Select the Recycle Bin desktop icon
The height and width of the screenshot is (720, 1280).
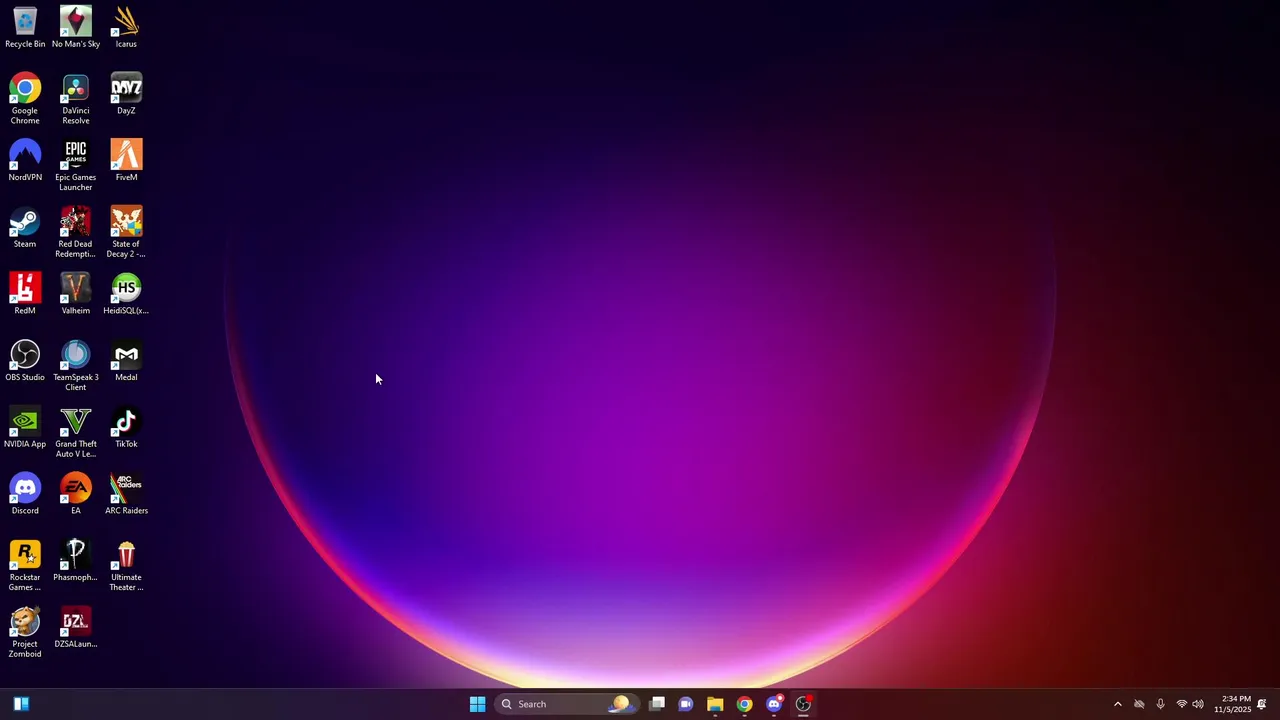coord(25,27)
